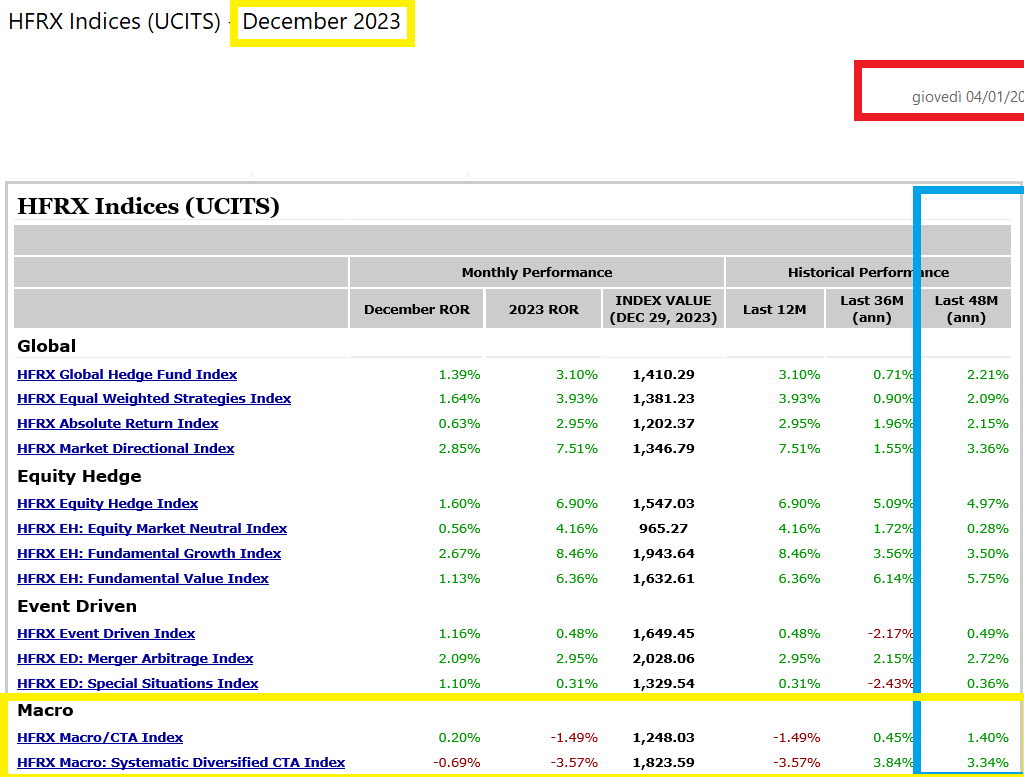Open HFRX EH: Fundamental Growth Index link

click(x=149, y=553)
